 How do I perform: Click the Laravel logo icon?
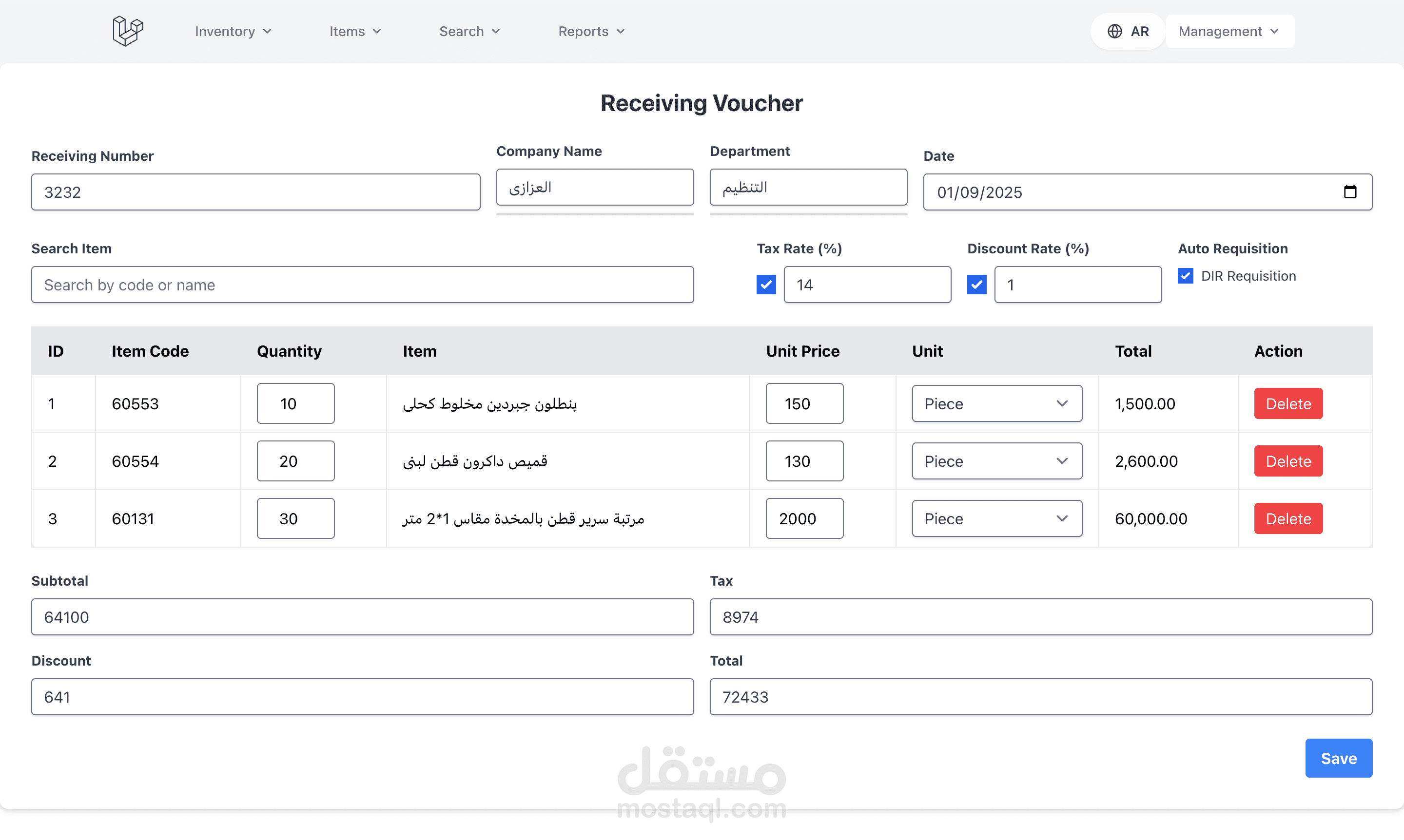[127, 31]
